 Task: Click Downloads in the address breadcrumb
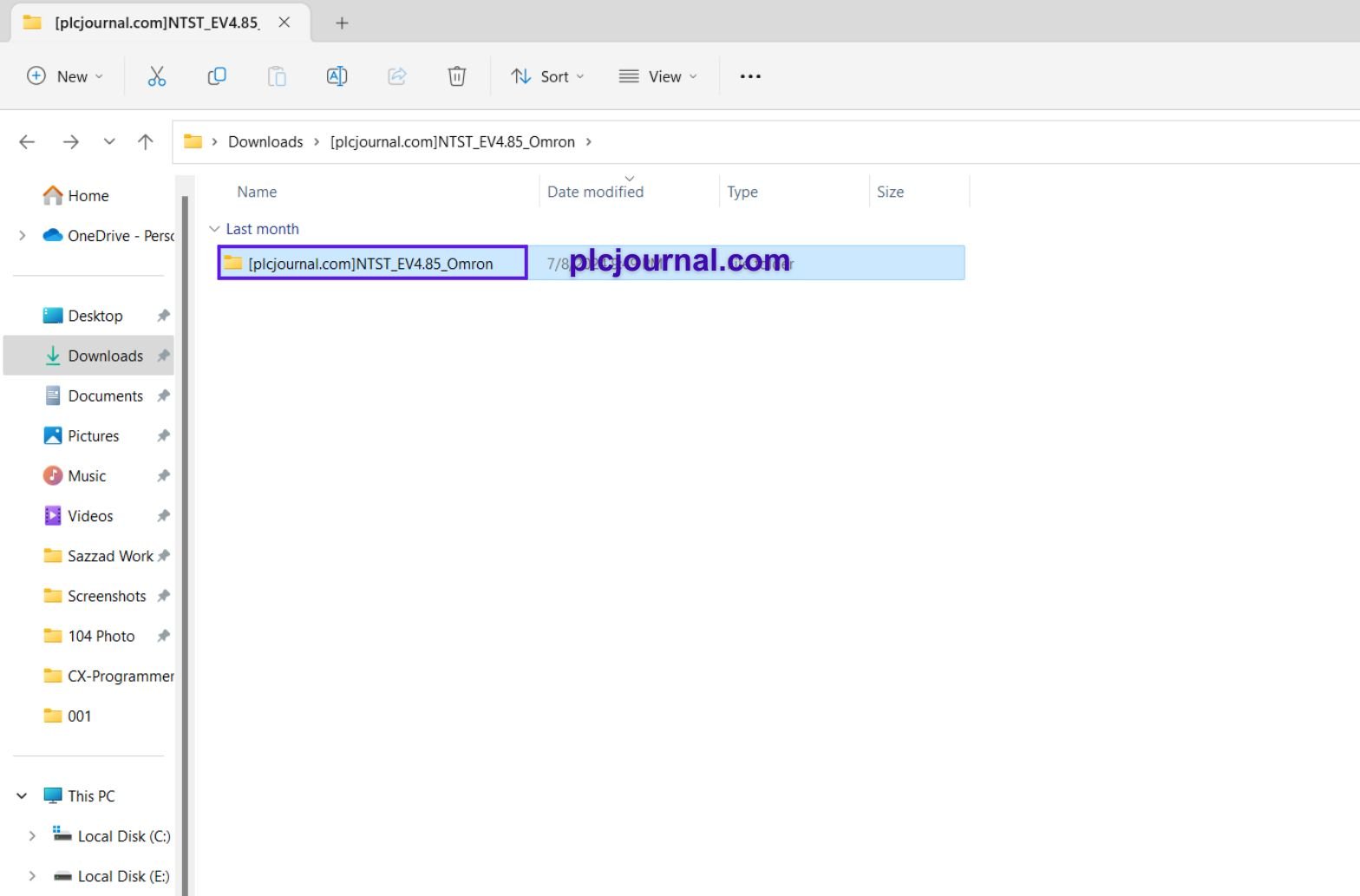pyautogui.click(x=265, y=141)
